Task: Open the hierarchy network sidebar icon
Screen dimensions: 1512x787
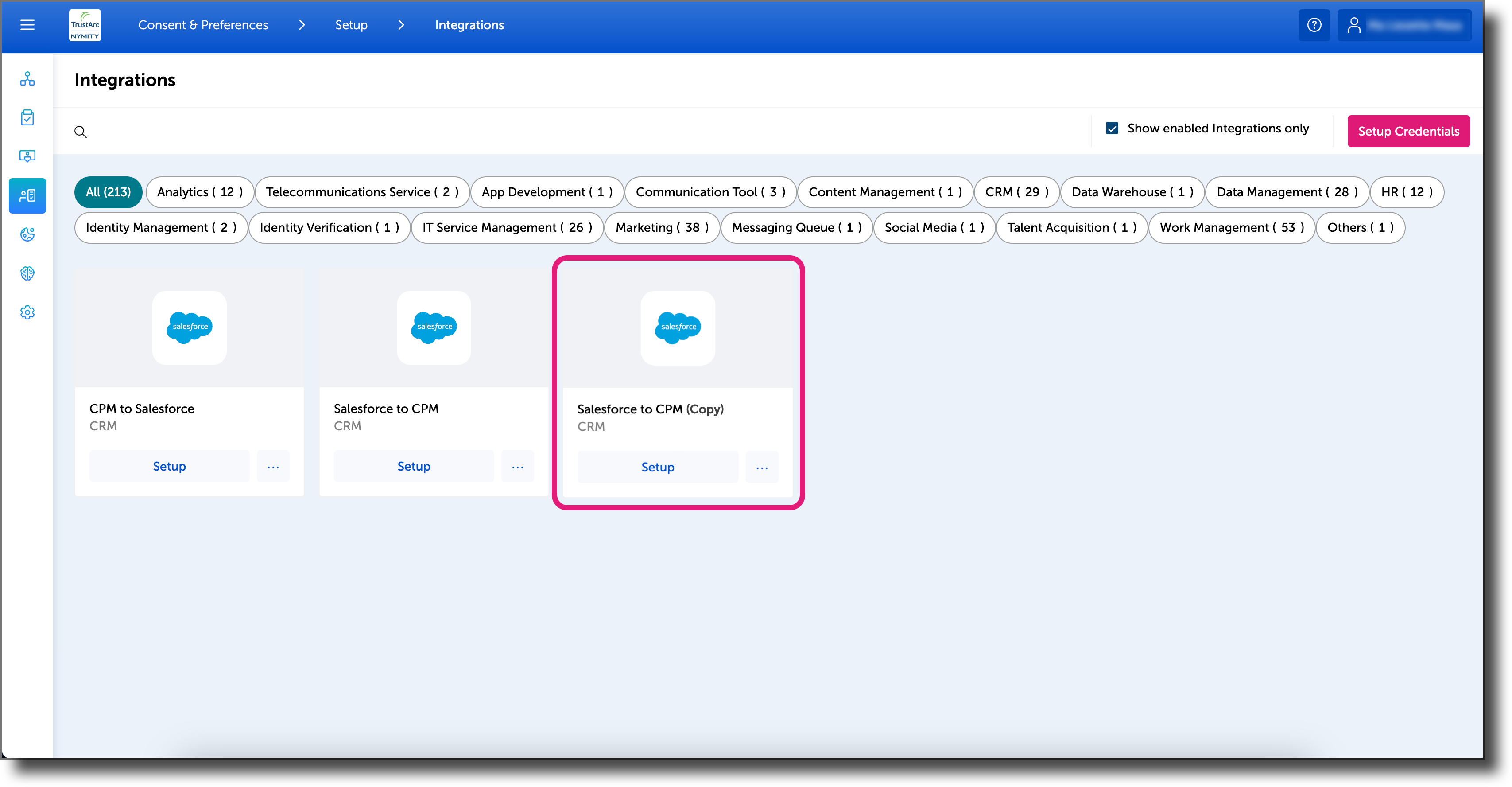Action: click(27, 79)
